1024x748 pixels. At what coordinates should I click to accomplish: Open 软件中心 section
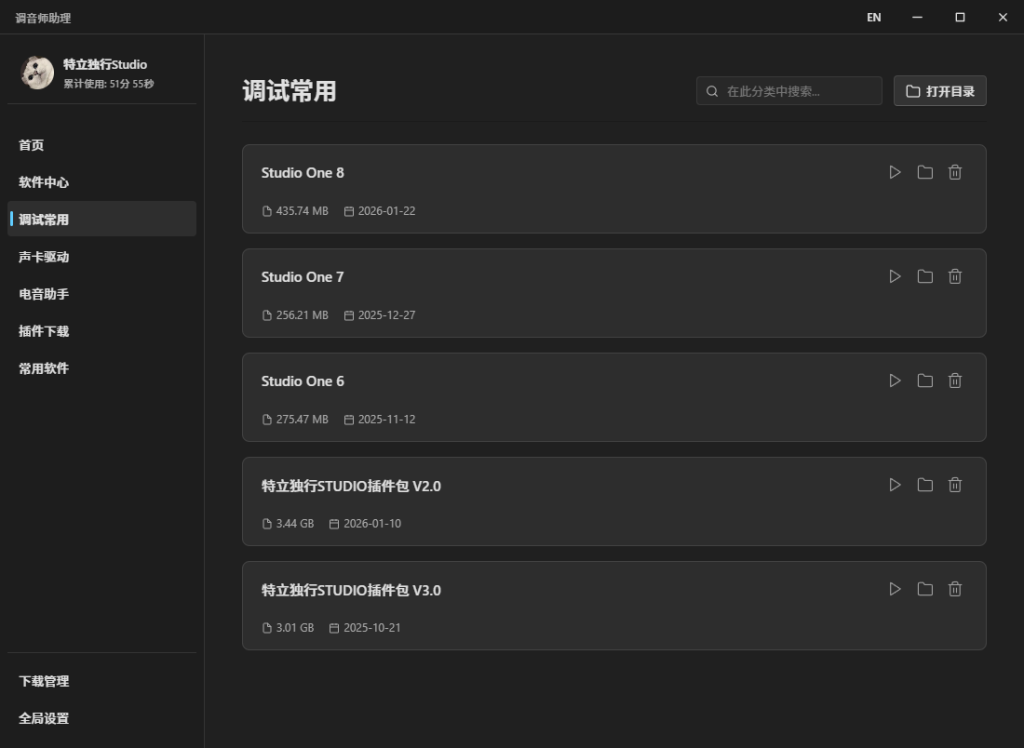tap(44, 182)
